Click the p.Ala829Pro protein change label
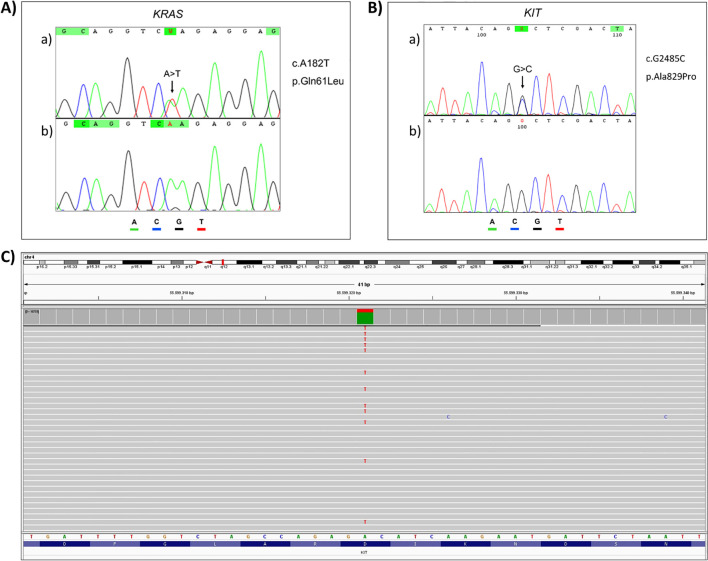The height and width of the screenshot is (561, 708). pyautogui.click(x=671, y=76)
